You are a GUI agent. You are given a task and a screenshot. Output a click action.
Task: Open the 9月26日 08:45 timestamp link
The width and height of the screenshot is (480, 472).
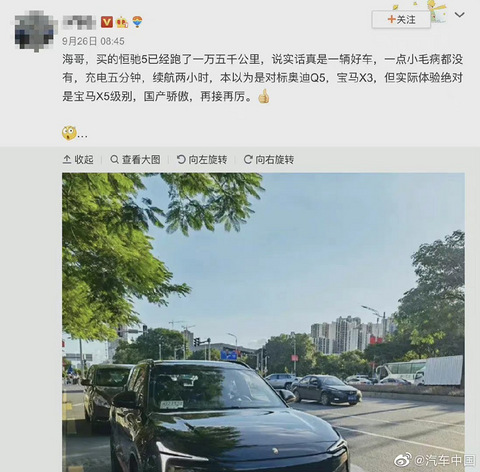point(93,41)
